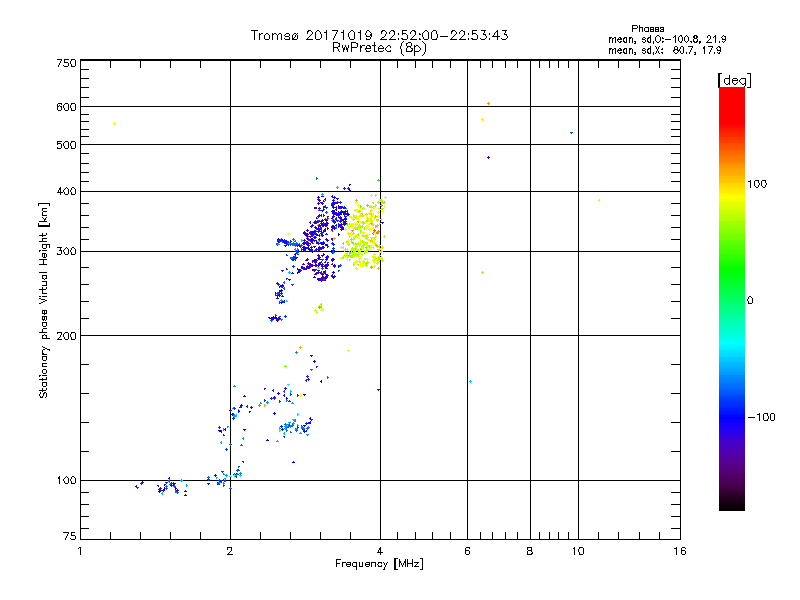Click the '1' x-axis tick label
800x600 pixels.
tap(80, 552)
